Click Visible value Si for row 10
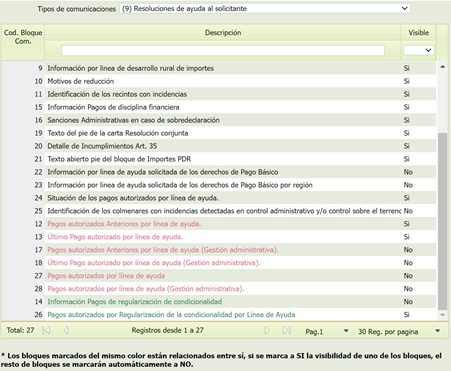Screen dimensions: 451x371 [x=406, y=81]
